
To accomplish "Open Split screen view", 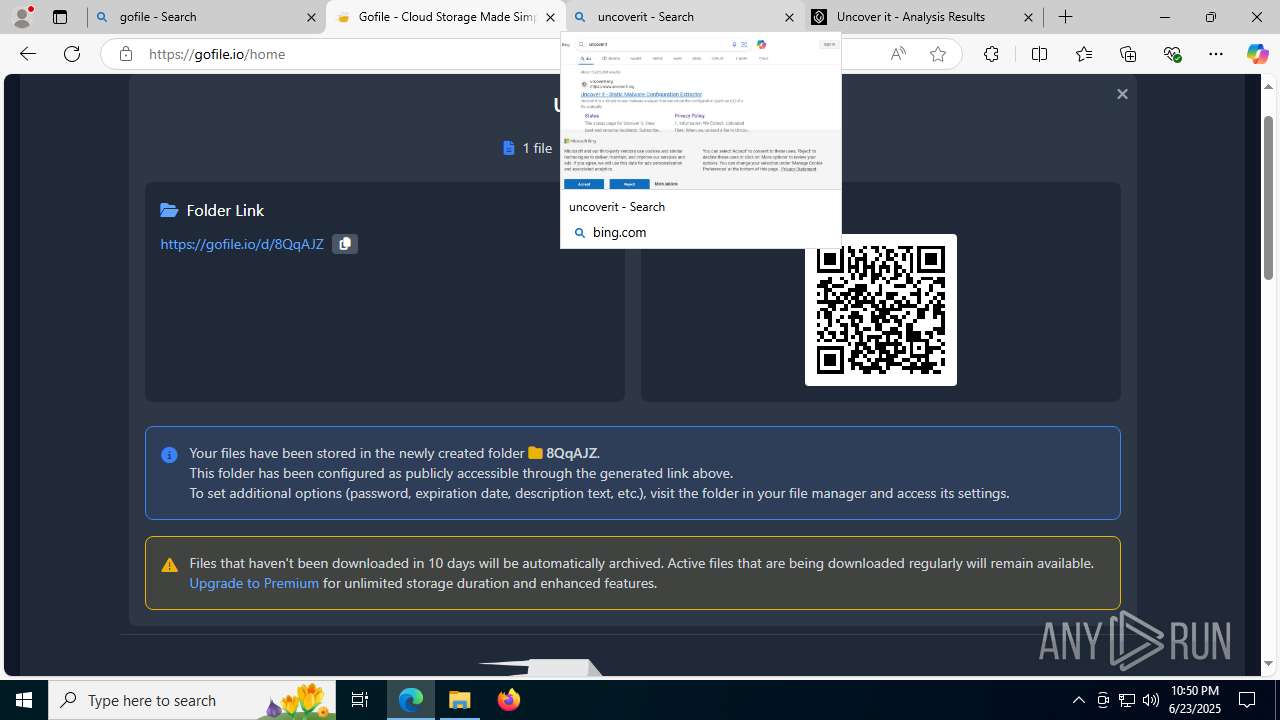I will 1039,54.
